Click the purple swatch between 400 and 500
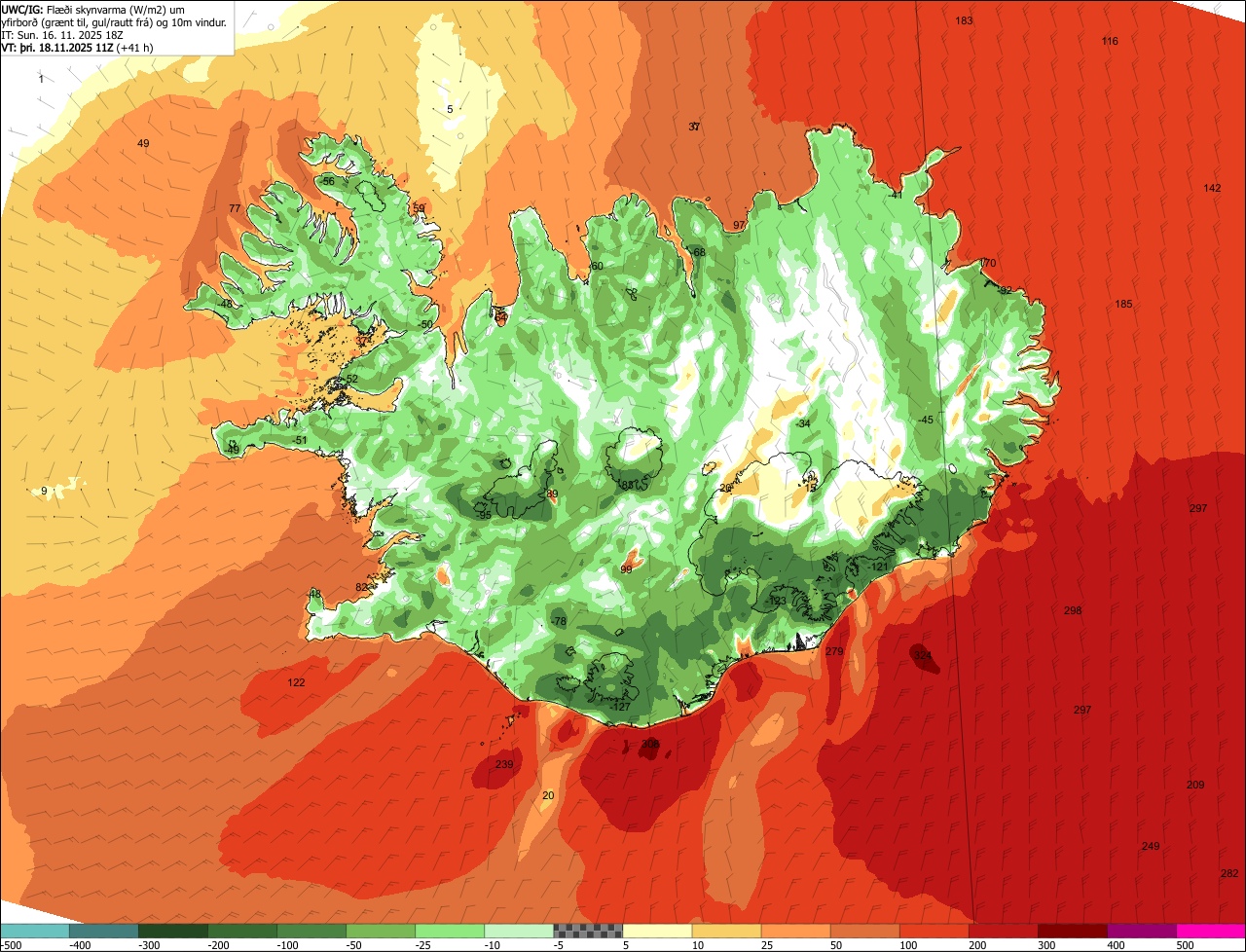Image resolution: width=1246 pixels, height=952 pixels. point(1142,931)
